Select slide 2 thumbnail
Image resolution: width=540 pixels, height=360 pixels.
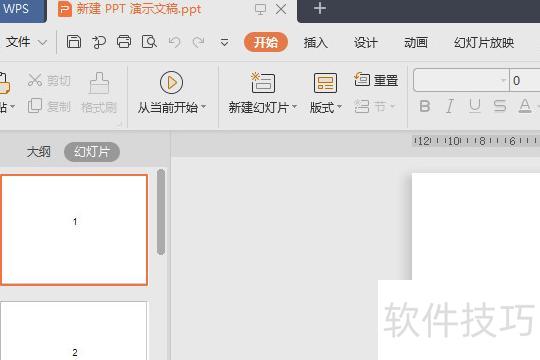click(x=74, y=331)
